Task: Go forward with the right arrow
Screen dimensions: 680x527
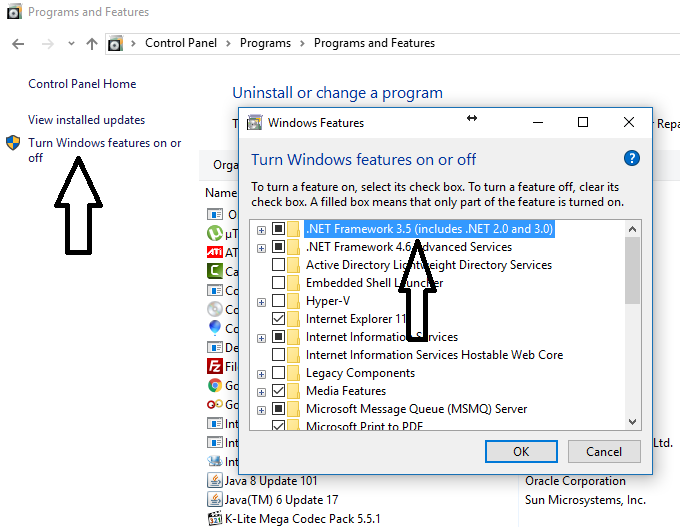Action: point(47,44)
